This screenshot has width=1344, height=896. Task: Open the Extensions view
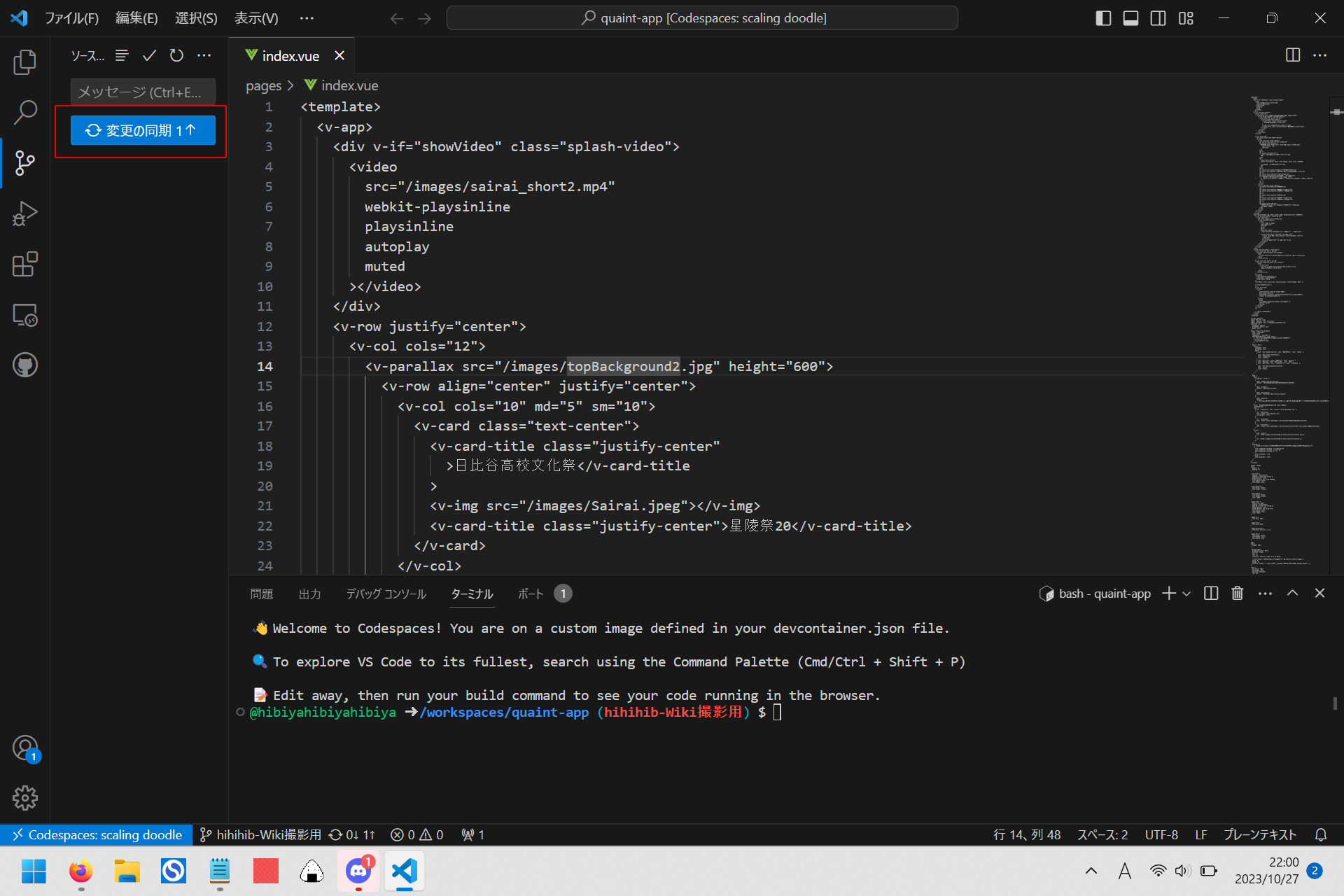pos(25,264)
